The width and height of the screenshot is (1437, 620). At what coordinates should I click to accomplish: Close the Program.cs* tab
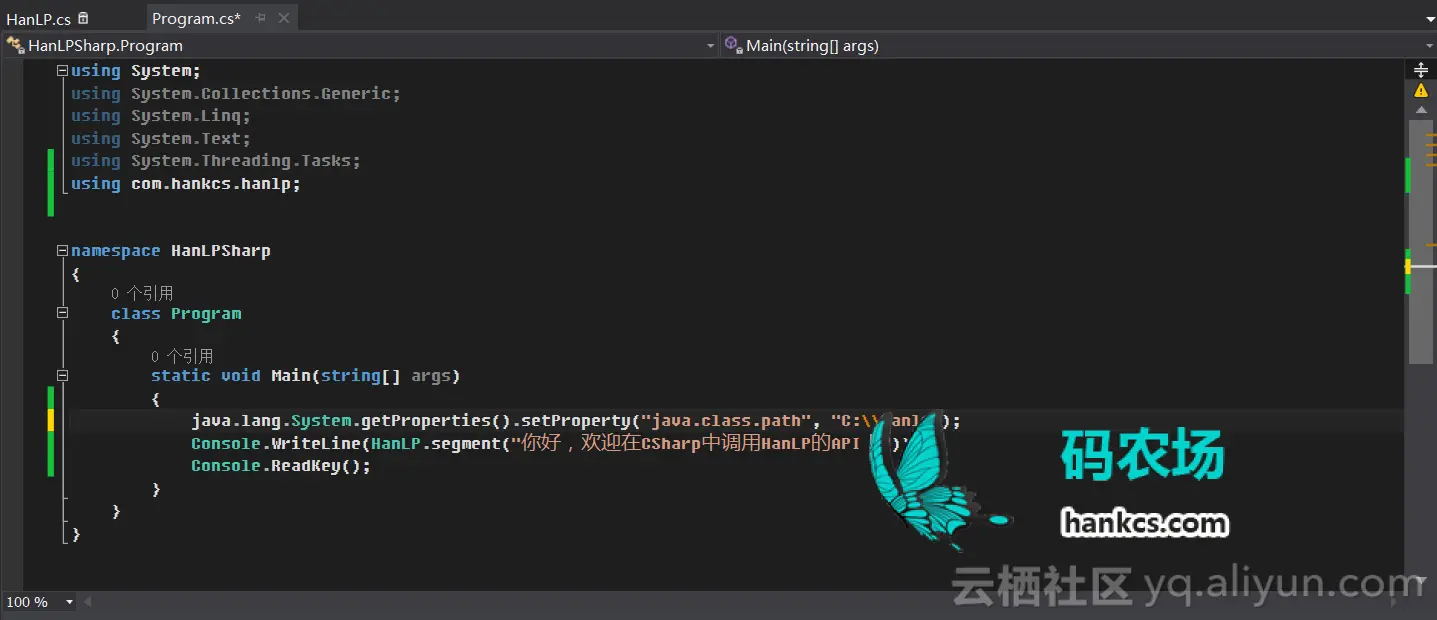[284, 18]
